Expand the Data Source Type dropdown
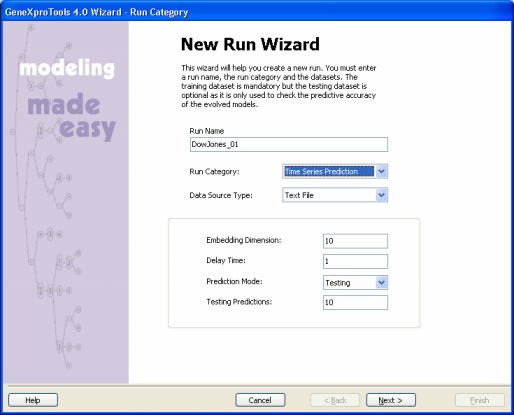 click(381, 195)
